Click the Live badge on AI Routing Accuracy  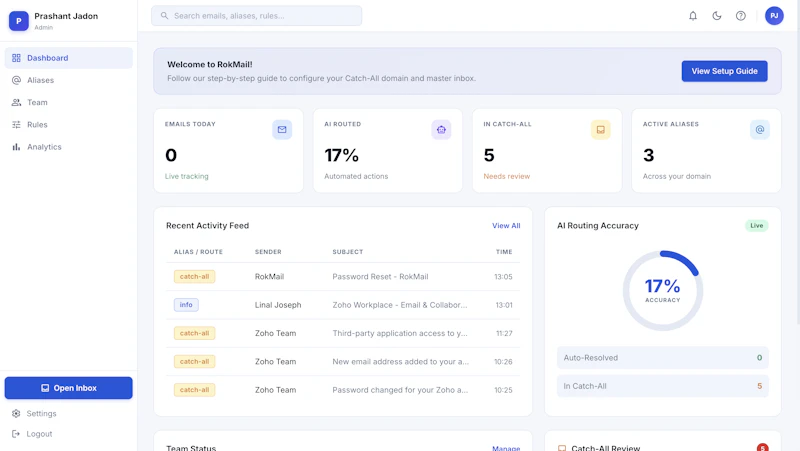757,226
